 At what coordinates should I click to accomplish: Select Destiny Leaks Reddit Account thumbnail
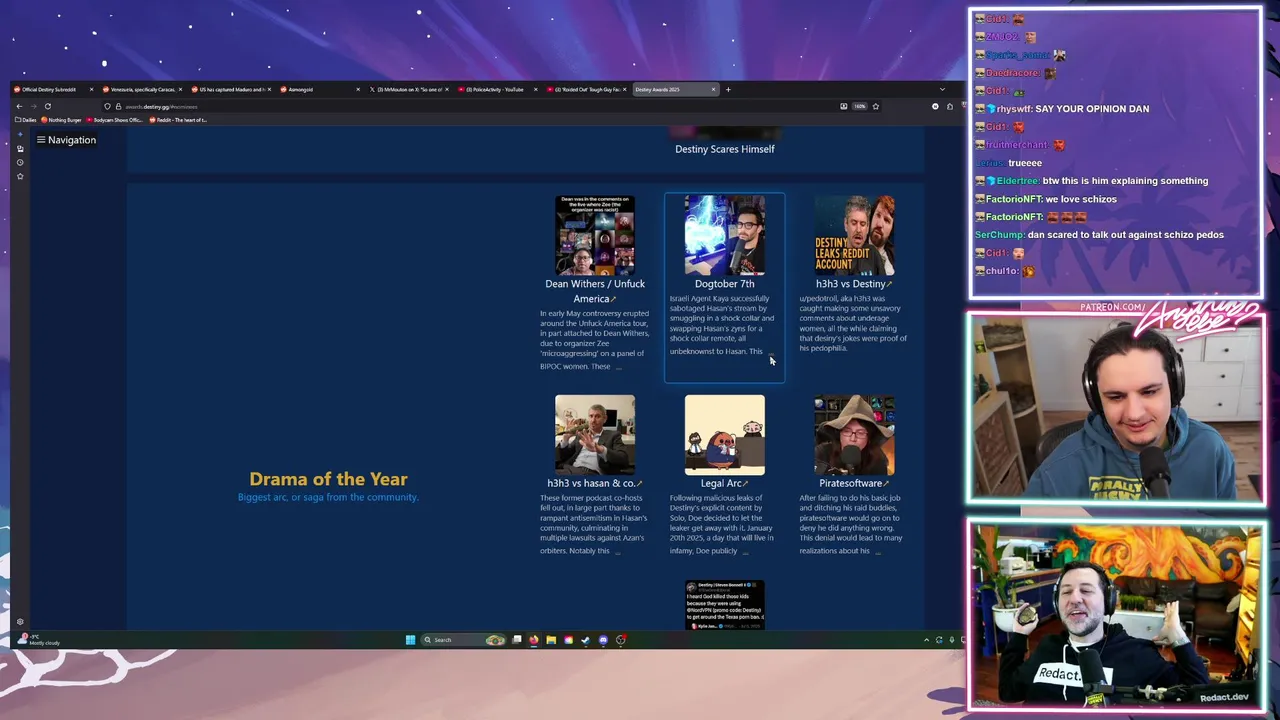click(854, 235)
